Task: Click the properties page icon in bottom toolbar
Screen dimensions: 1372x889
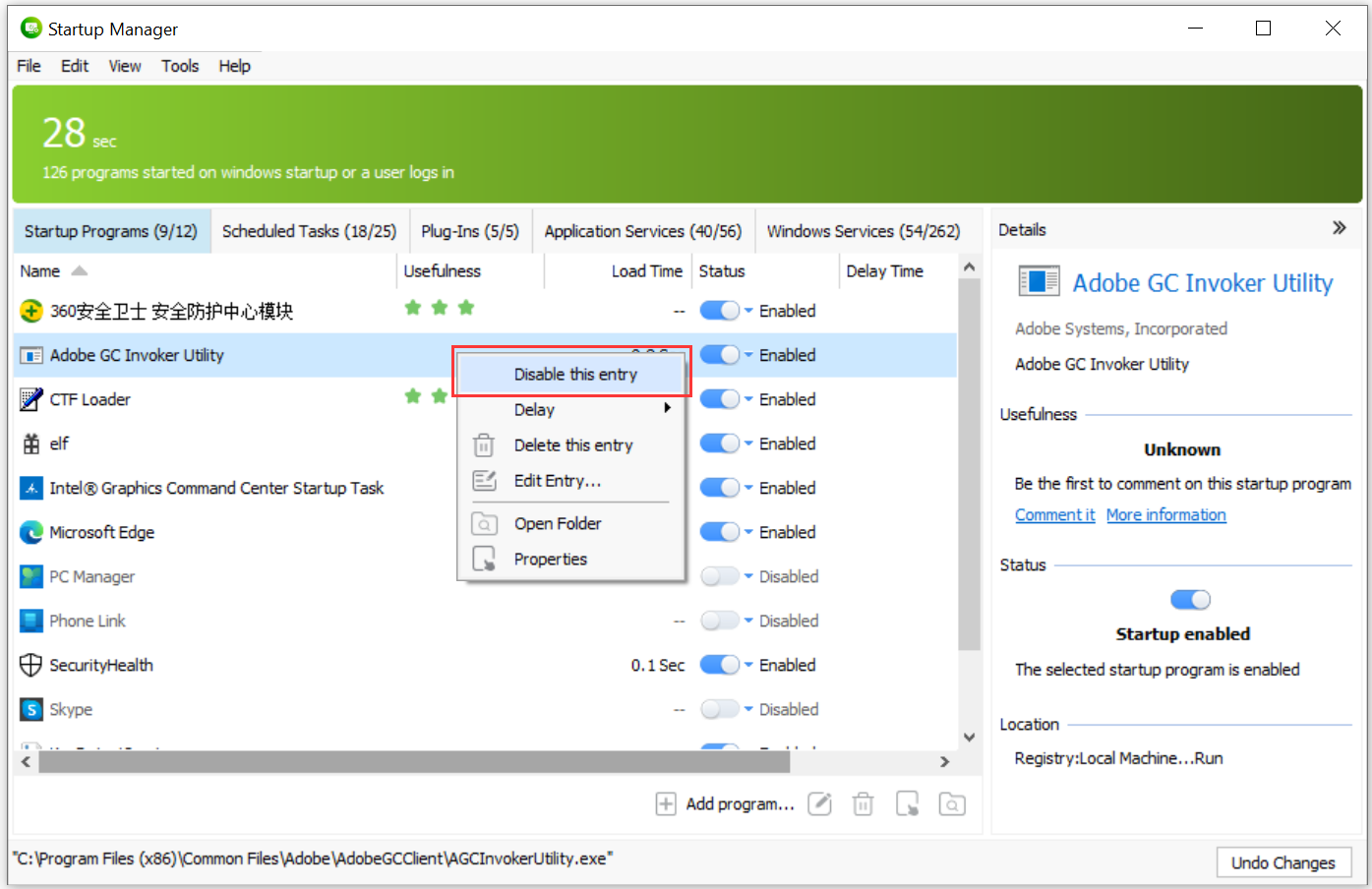Action: (x=907, y=803)
